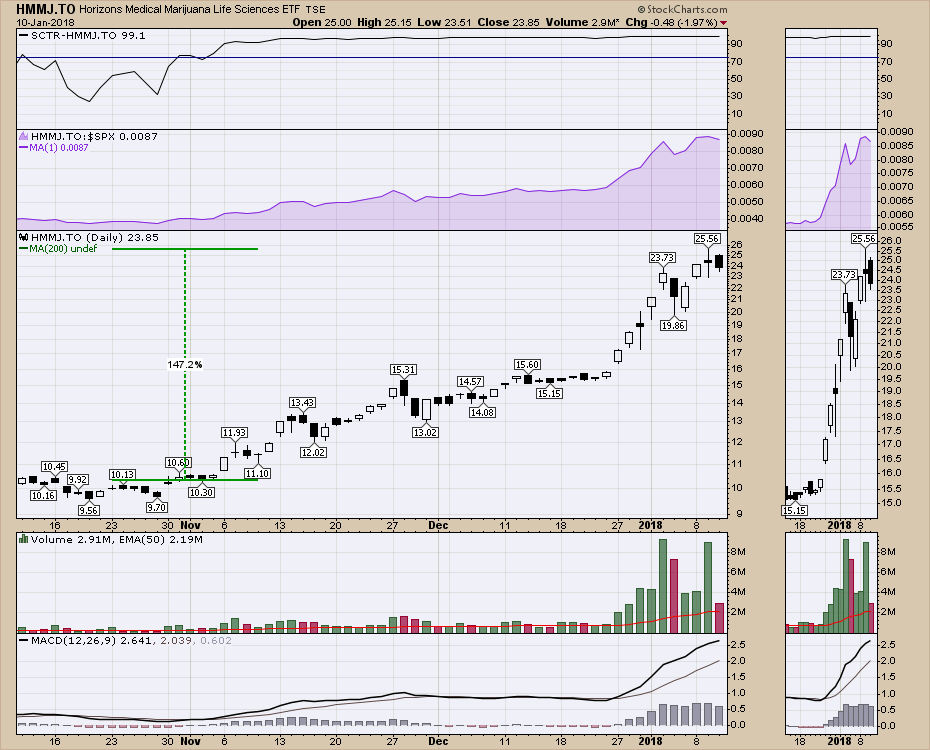Screen dimensions: 930x750
Task: Click the 15.60 price label
Action: tap(527, 365)
